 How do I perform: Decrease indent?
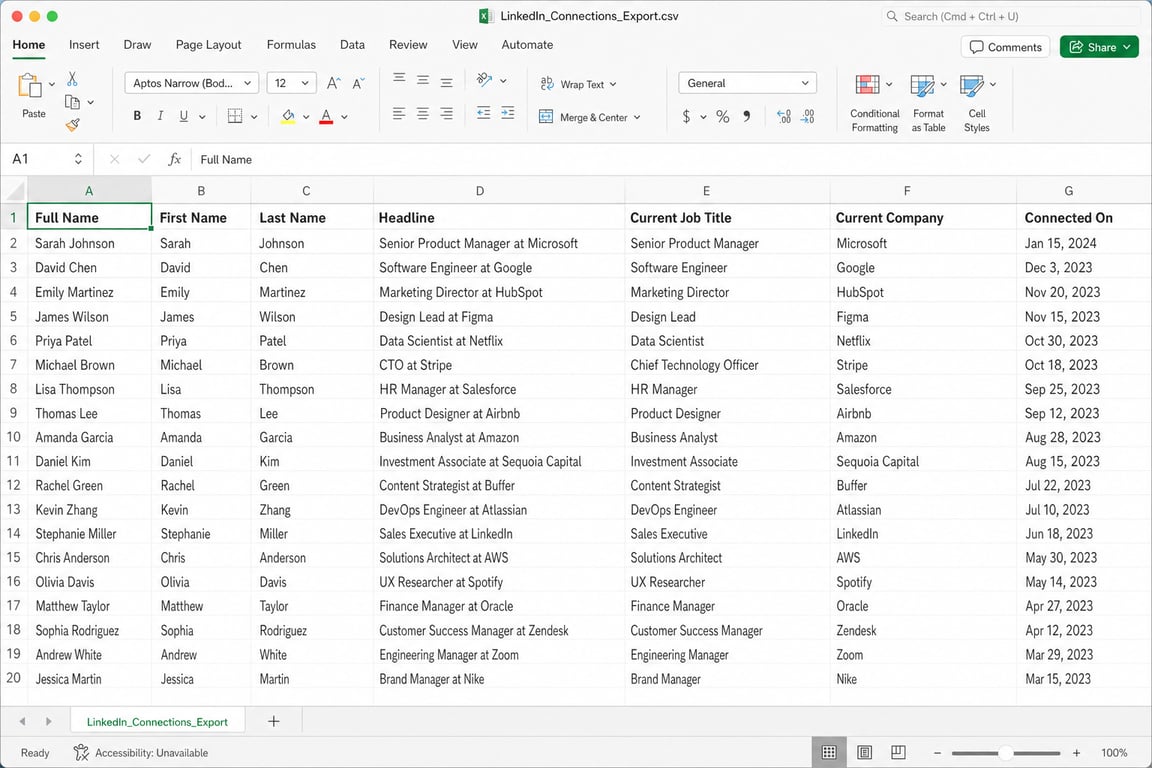click(x=483, y=112)
